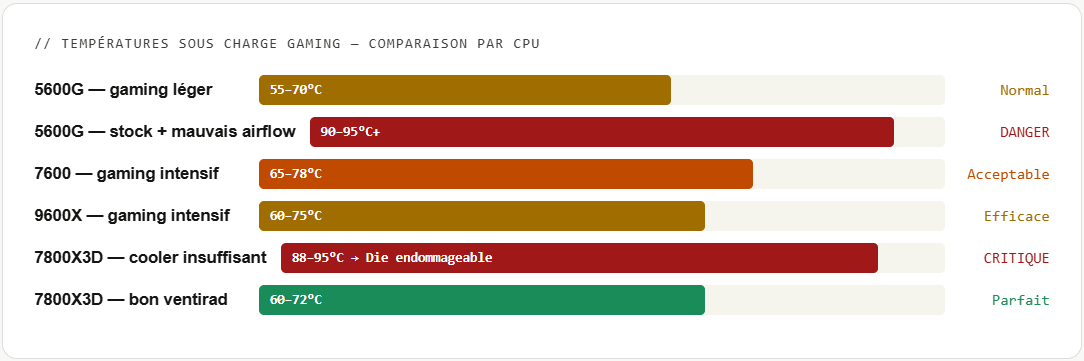Click the orange 65–78°C bar

(x=506, y=174)
